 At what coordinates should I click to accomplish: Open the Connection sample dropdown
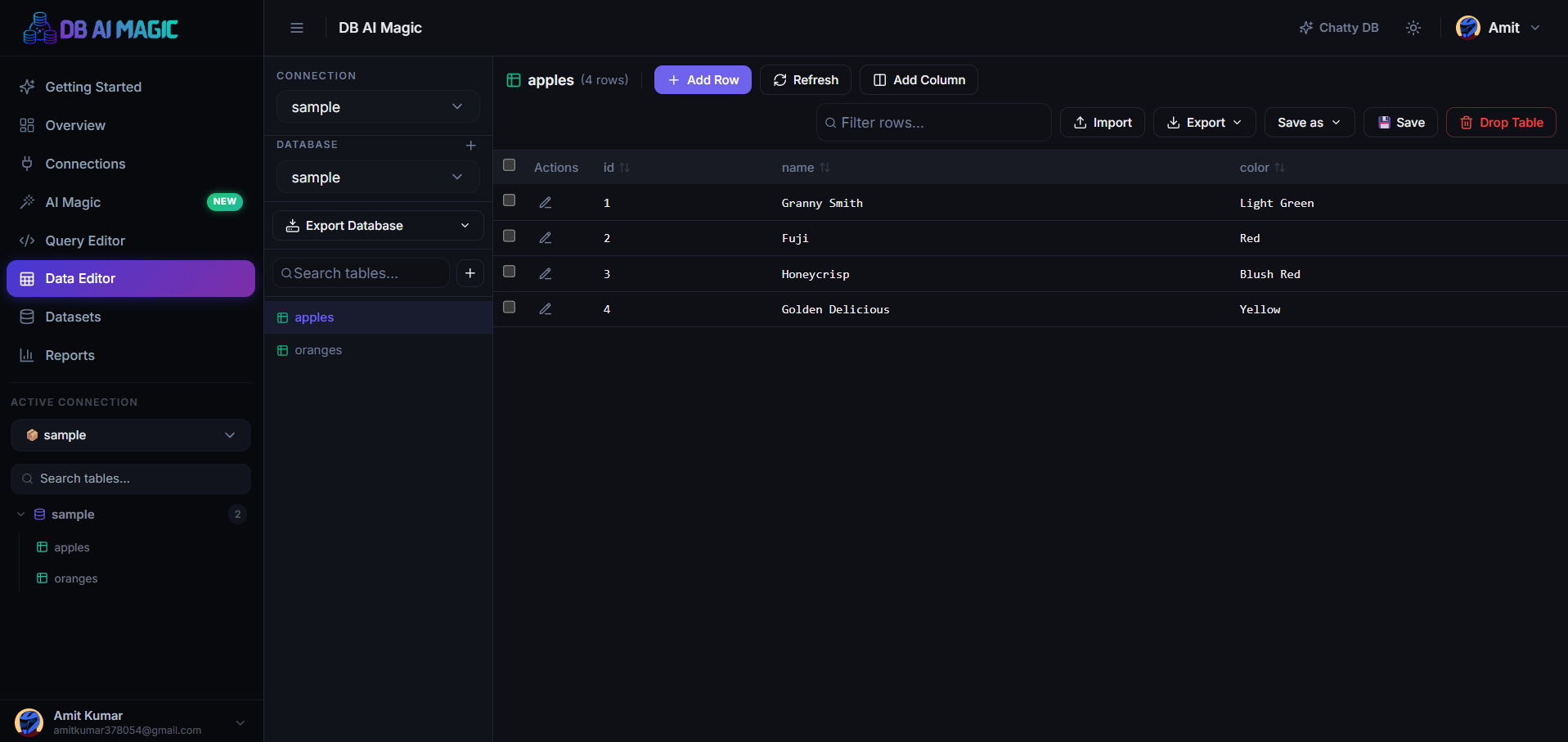[378, 107]
